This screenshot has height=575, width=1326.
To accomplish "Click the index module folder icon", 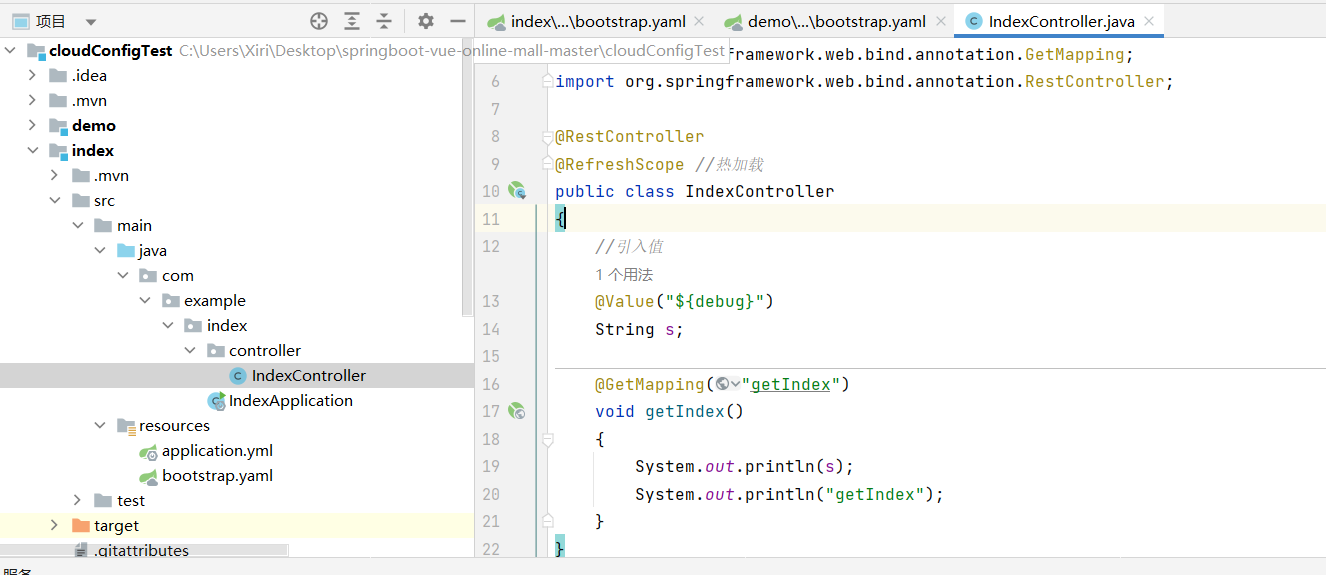I will tap(59, 151).
